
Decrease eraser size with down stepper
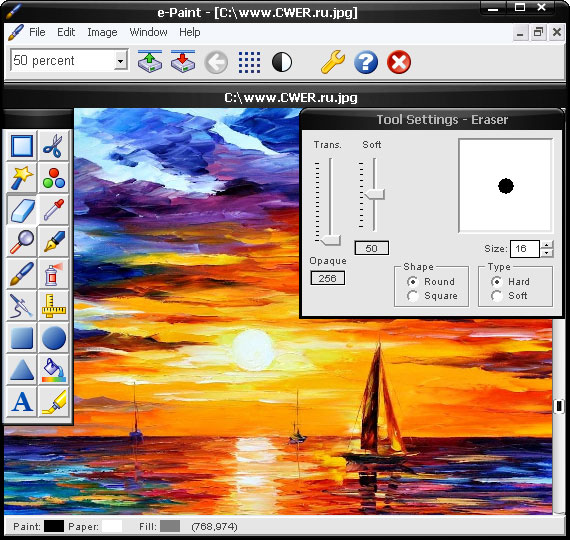click(547, 253)
